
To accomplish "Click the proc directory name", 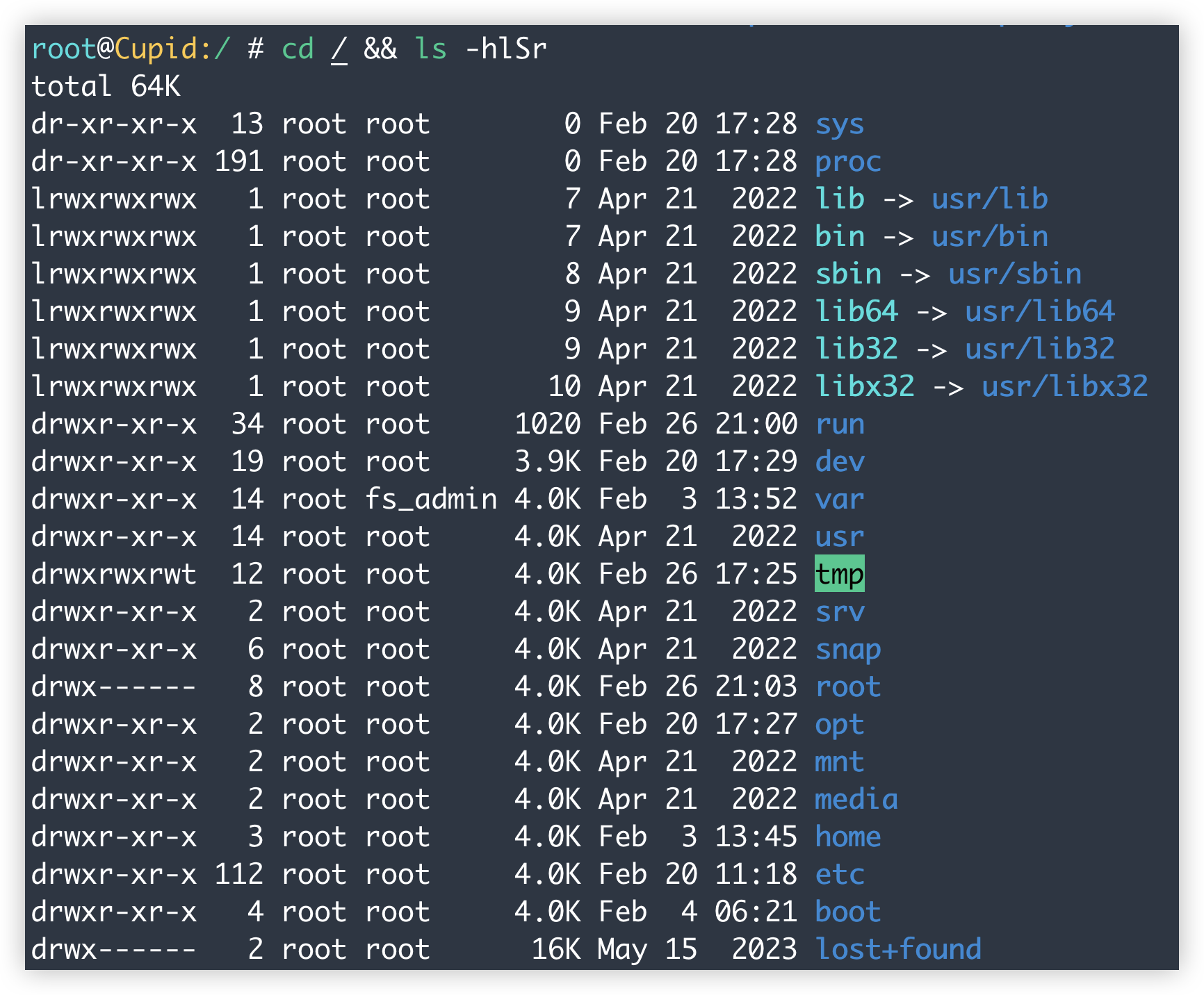I will [x=847, y=162].
